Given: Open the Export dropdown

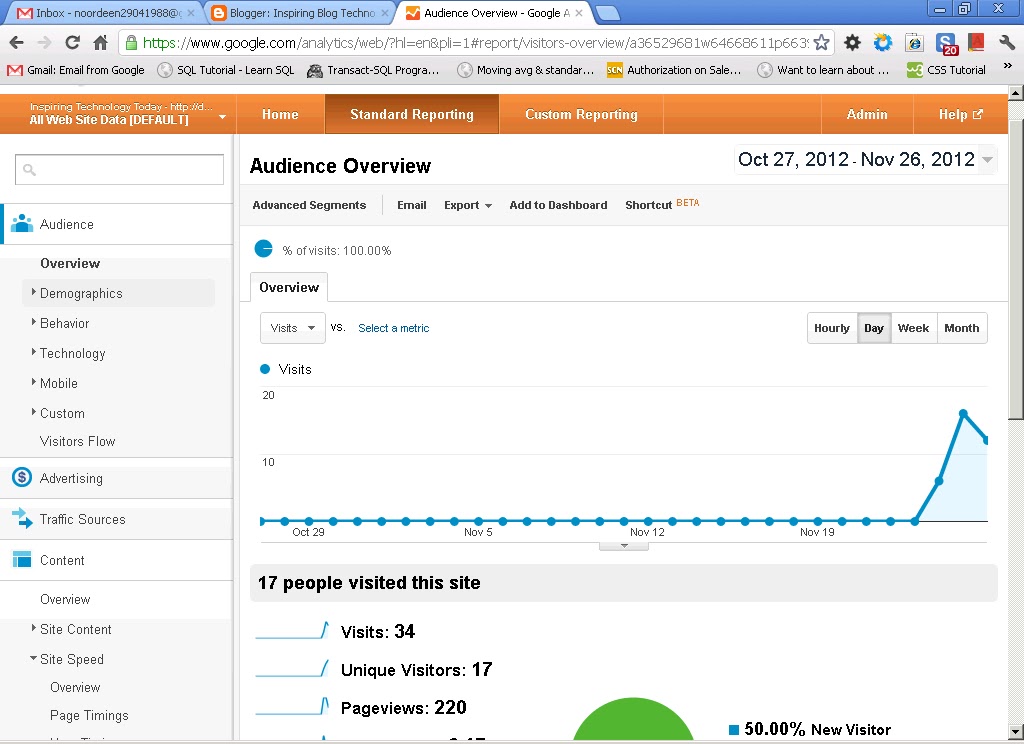Looking at the screenshot, I should point(468,205).
